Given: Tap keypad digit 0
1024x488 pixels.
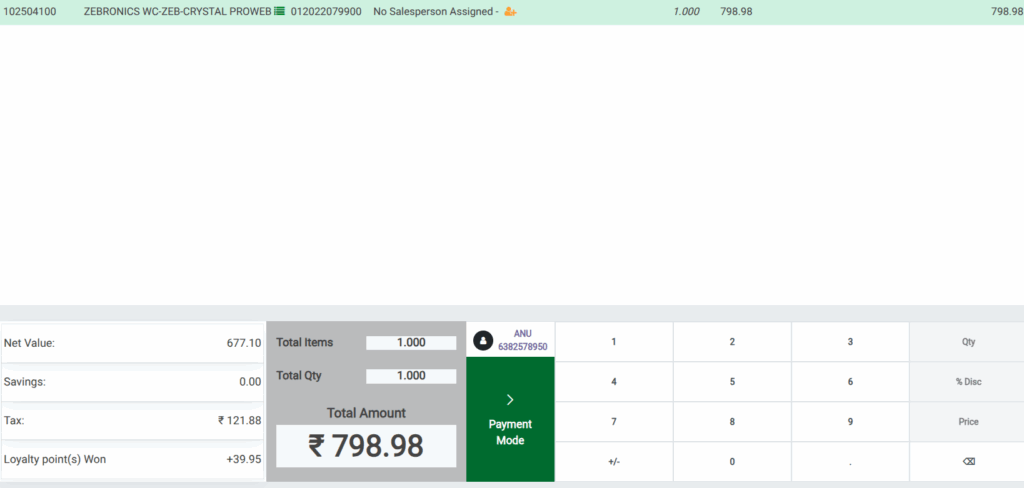Looking at the screenshot, I should coord(732,461).
